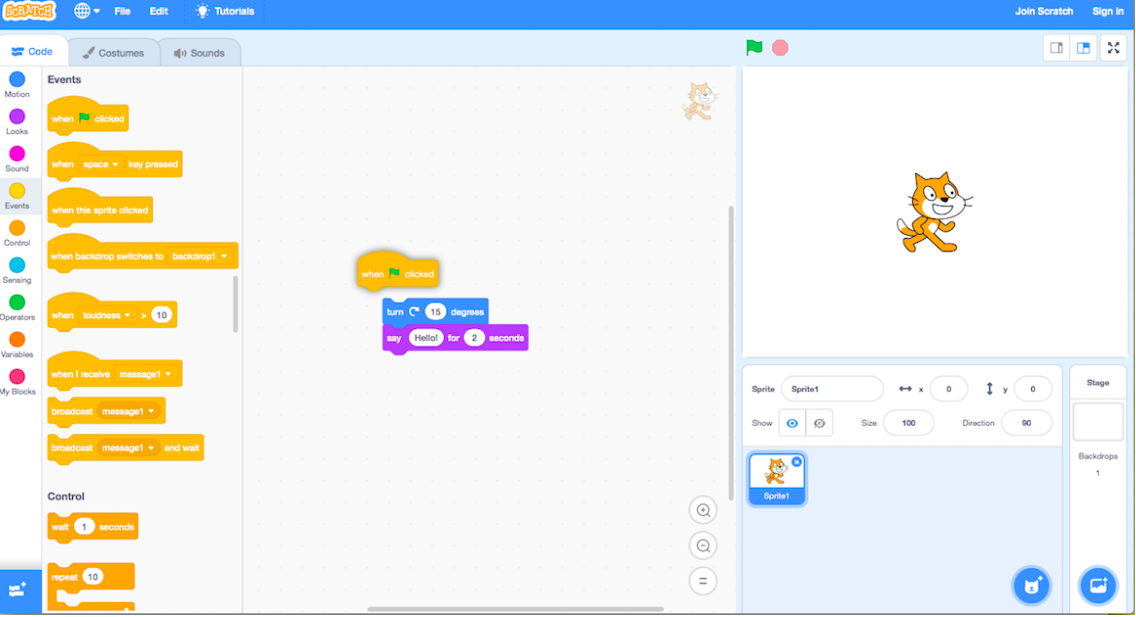Click the 15 degrees value in turn block
Viewport: 1136px width, 617px height.
pos(435,312)
